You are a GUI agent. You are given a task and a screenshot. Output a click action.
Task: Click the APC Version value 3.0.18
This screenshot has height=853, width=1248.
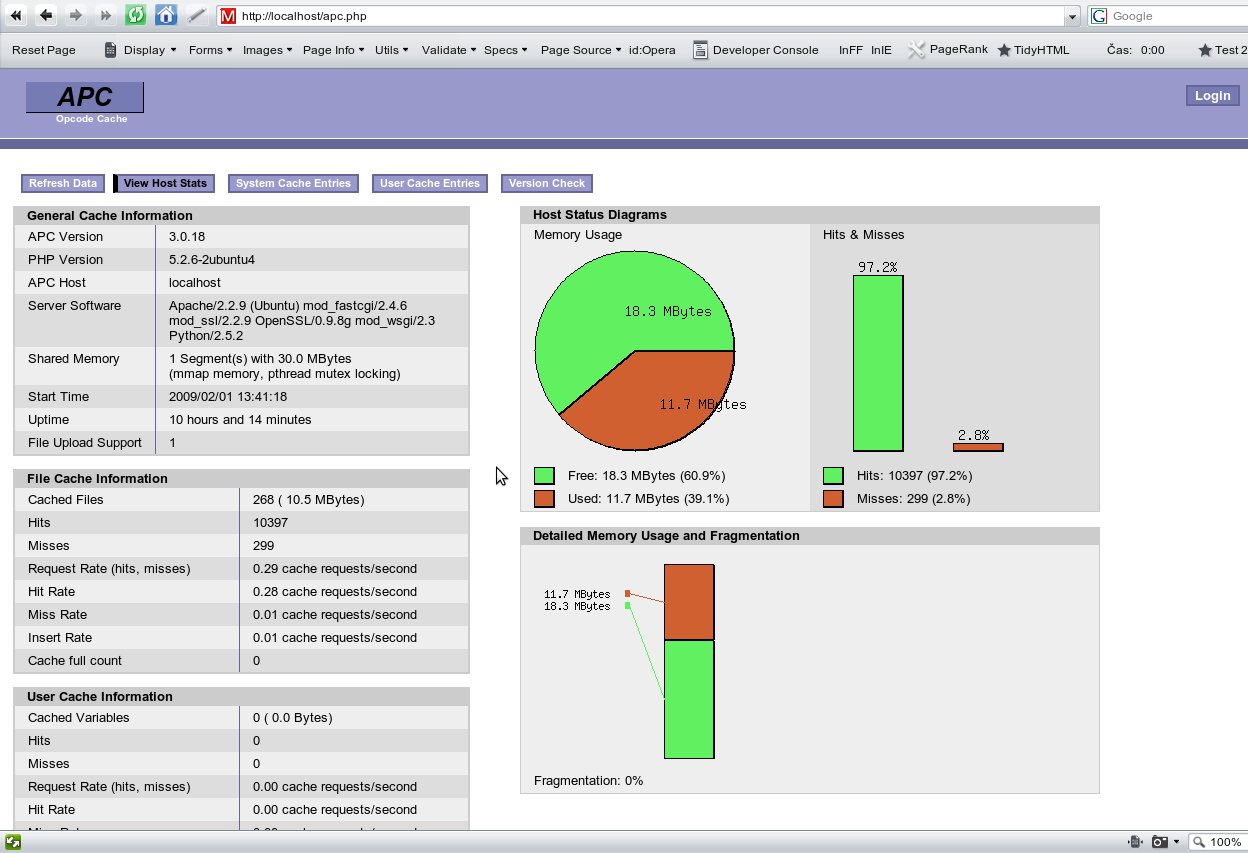click(x=187, y=237)
